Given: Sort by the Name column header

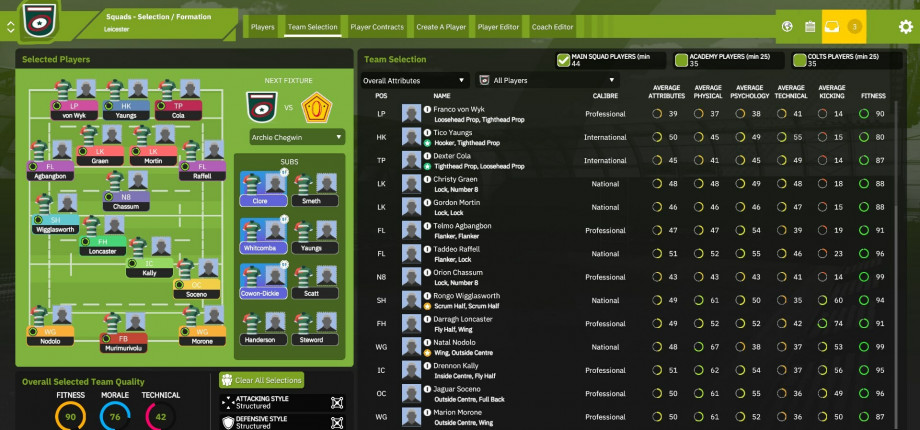Looking at the screenshot, I should pos(441,96).
